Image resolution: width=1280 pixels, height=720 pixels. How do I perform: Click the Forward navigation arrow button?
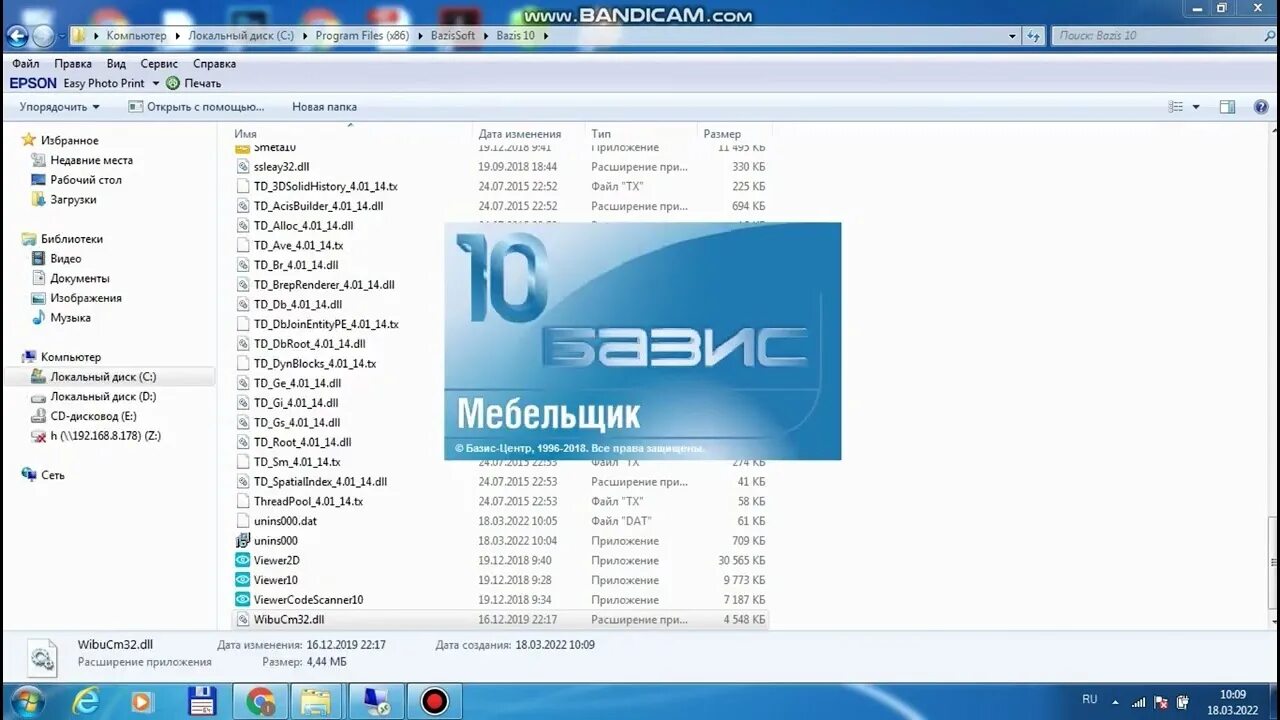[x=43, y=36]
